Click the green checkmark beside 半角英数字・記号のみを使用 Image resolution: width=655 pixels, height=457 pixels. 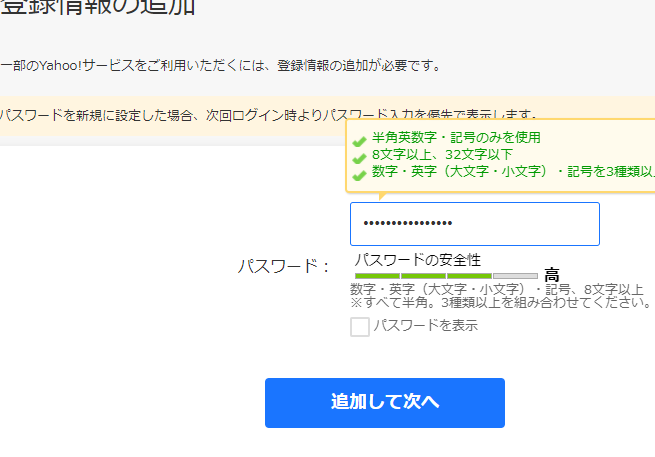pyautogui.click(x=359, y=139)
